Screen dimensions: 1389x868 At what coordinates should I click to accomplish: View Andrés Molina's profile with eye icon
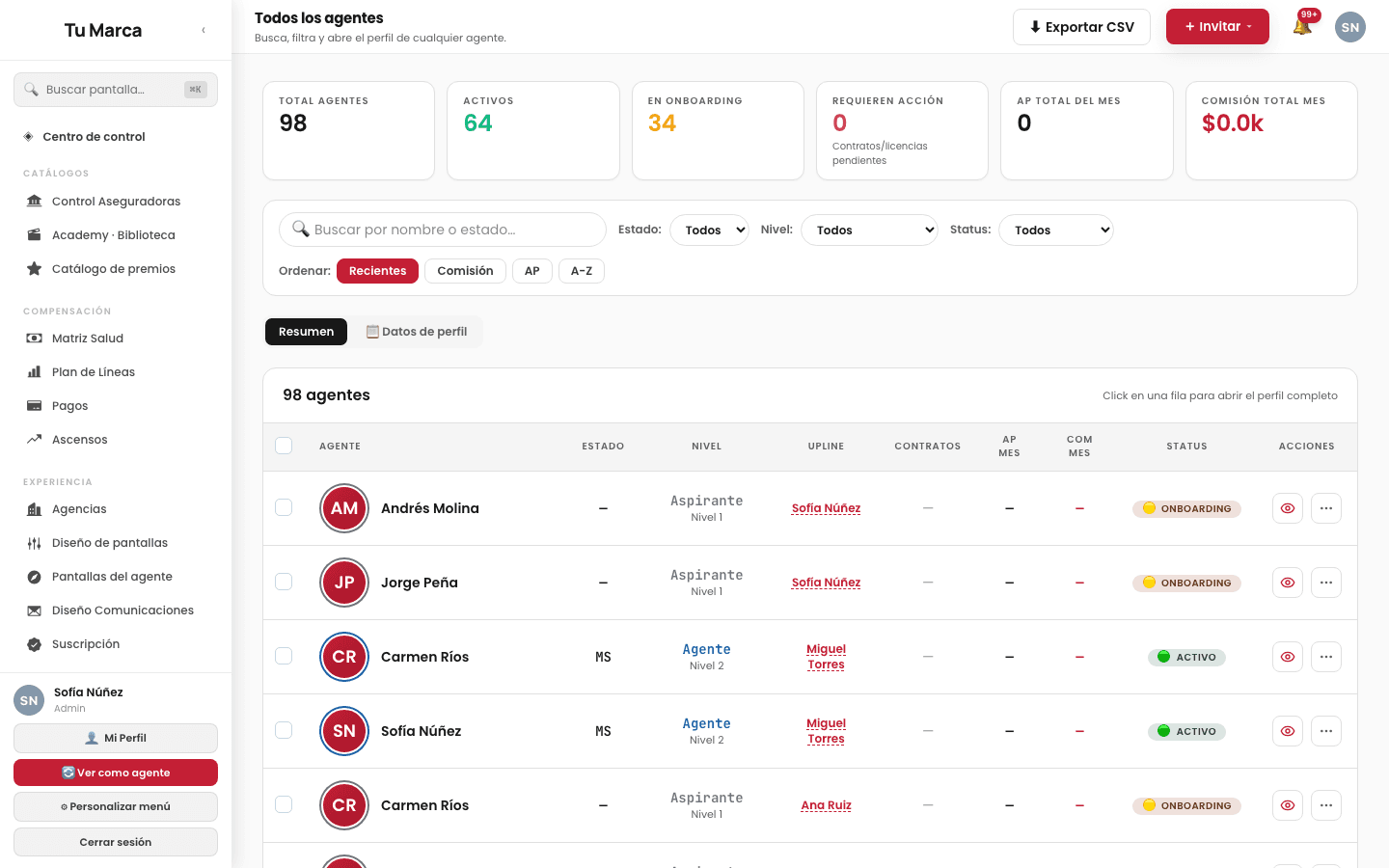click(1288, 508)
